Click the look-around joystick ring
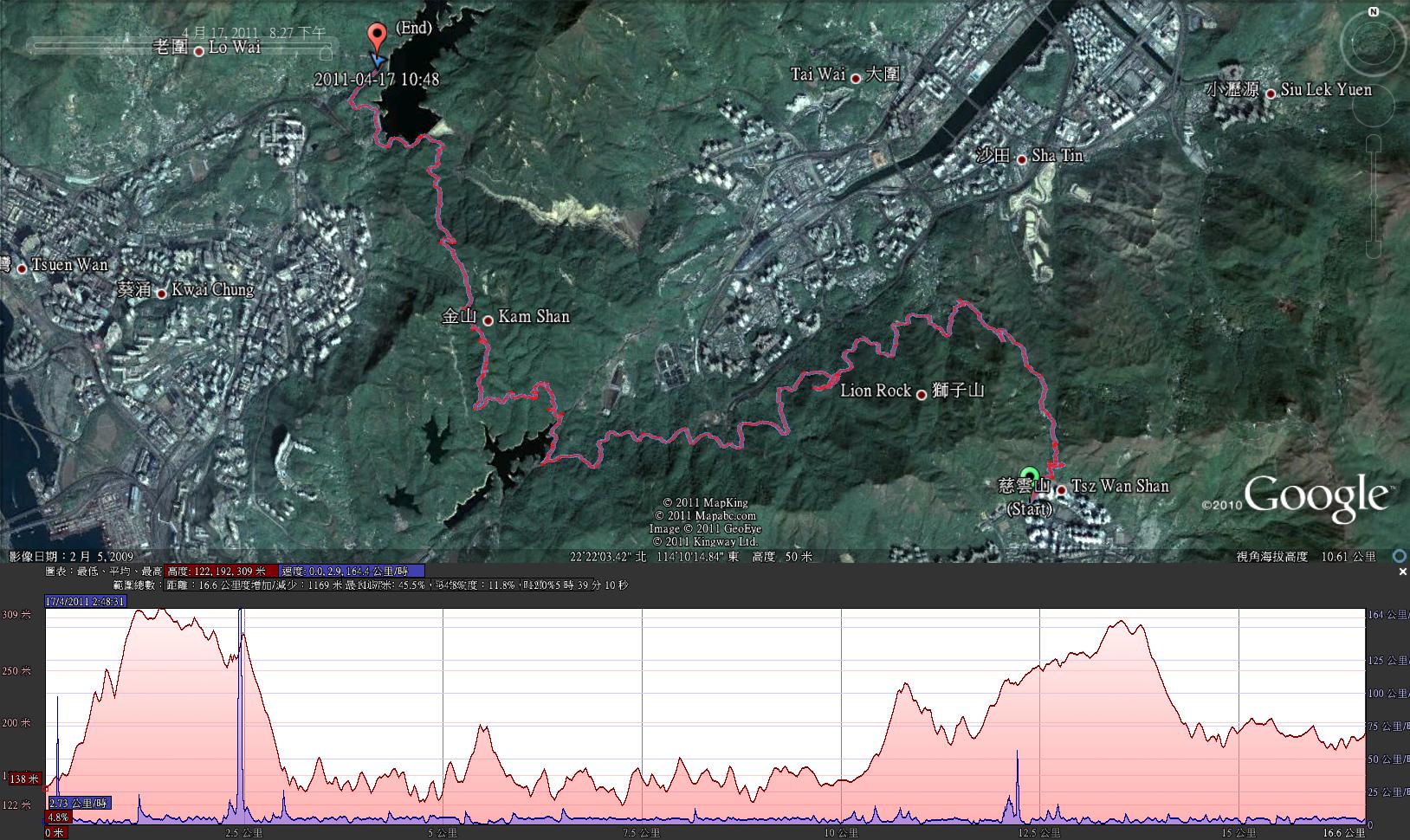This screenshot has width=1410, height=840. pos(1374,43)
